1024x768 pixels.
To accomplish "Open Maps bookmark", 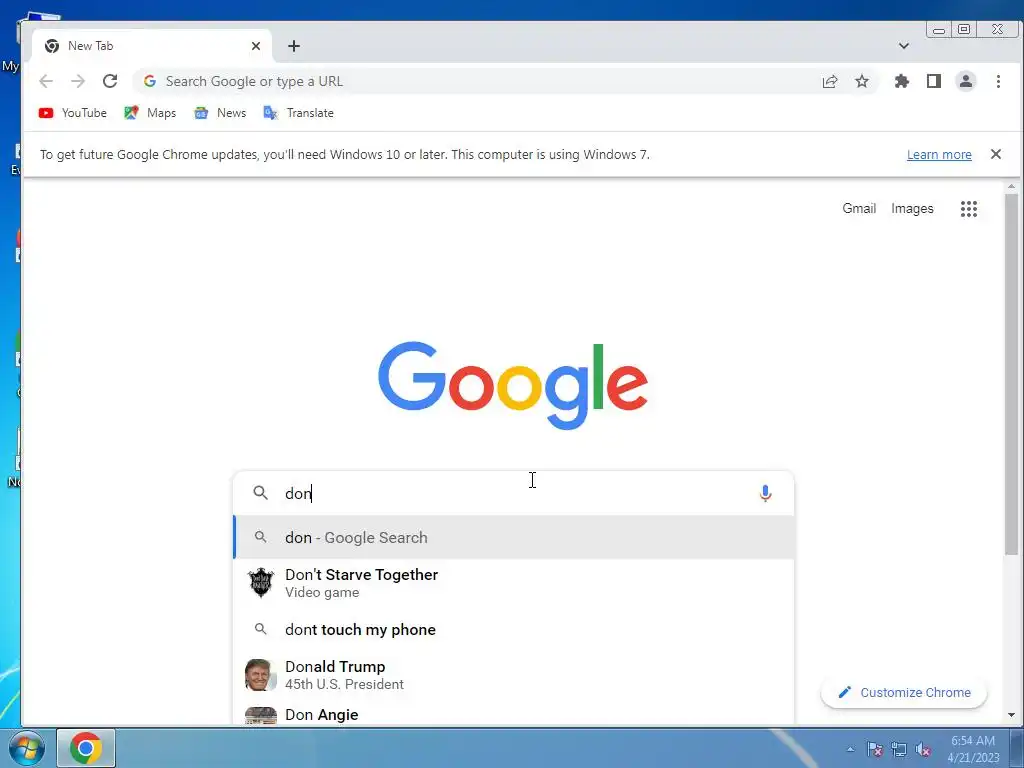I will [x=150, y=113].
